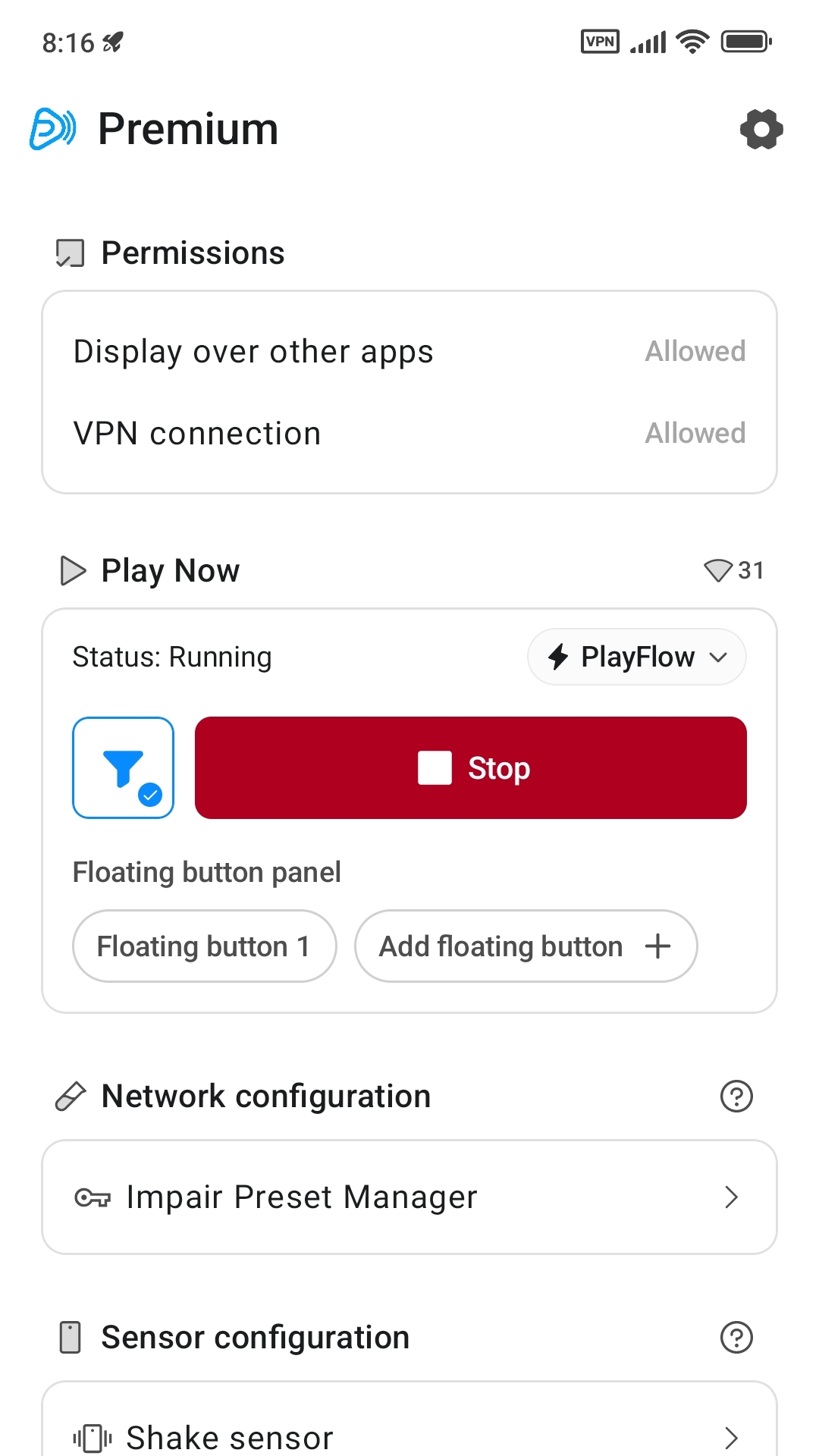Viewport: 819px width, 1456px height.
Task: Tap the Play Now triangle icon
Action: point(73,571)
